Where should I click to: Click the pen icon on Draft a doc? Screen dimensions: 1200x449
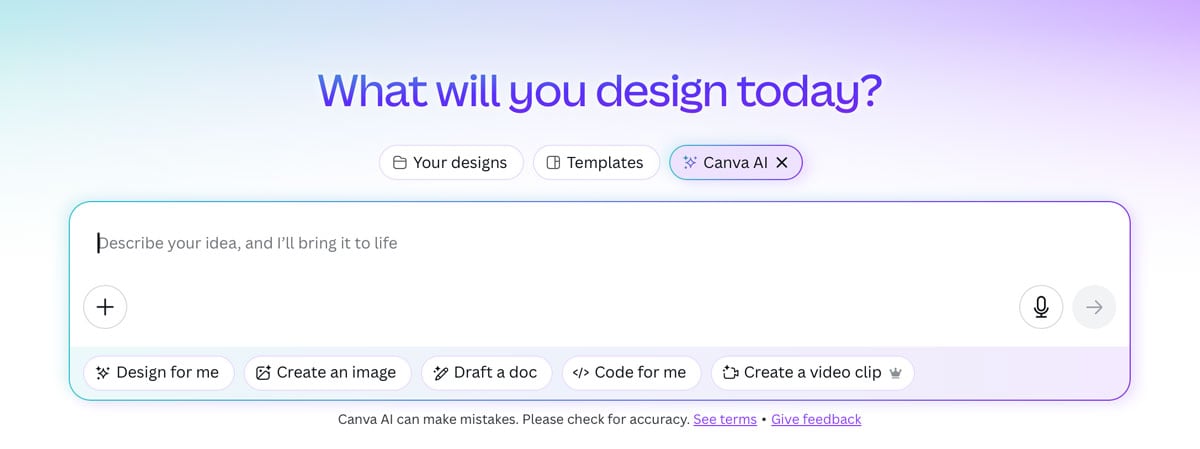440,373
